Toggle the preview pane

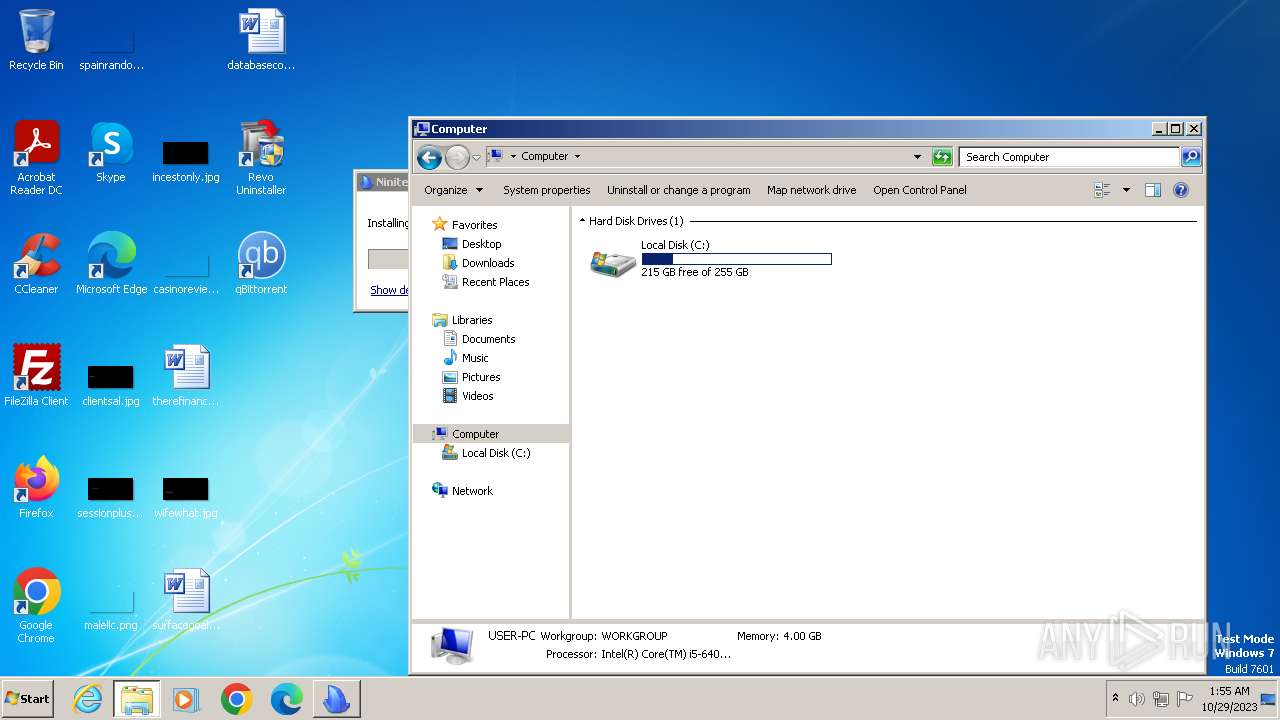click(1152, 190)
